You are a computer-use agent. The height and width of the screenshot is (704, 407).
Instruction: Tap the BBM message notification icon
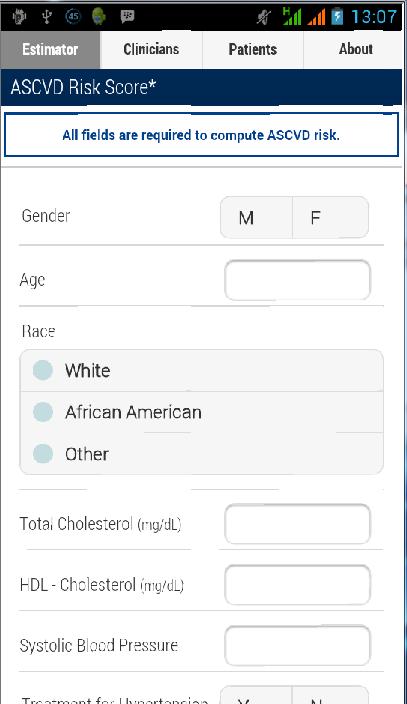[x=128, y=17]
